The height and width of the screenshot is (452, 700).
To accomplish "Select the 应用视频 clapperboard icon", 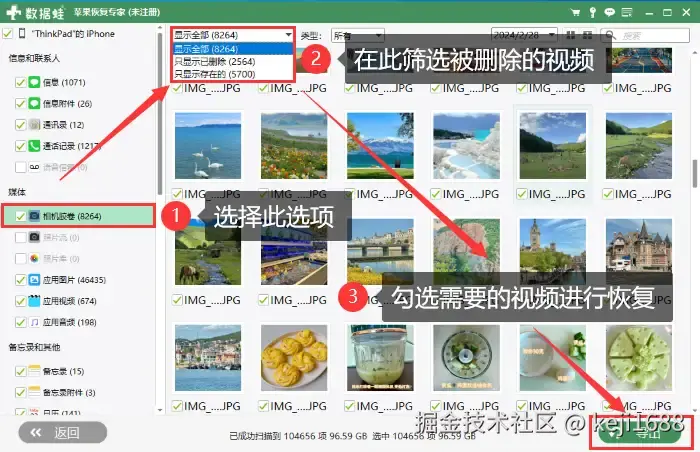I will coord(34,301).
